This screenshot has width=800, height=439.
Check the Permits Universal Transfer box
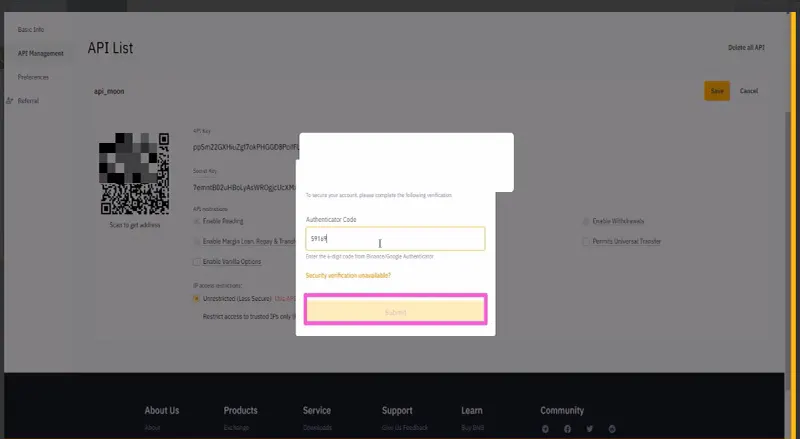pyautogui.click(x=586, y=241)
